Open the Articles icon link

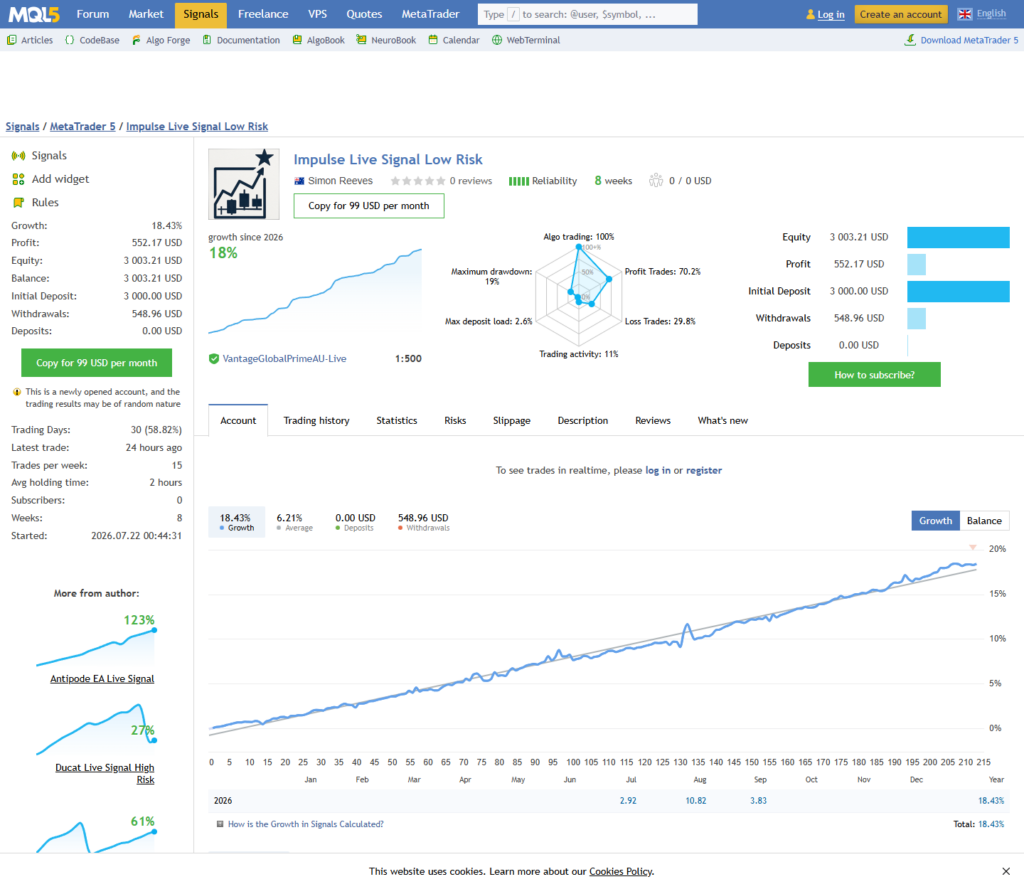12,40
